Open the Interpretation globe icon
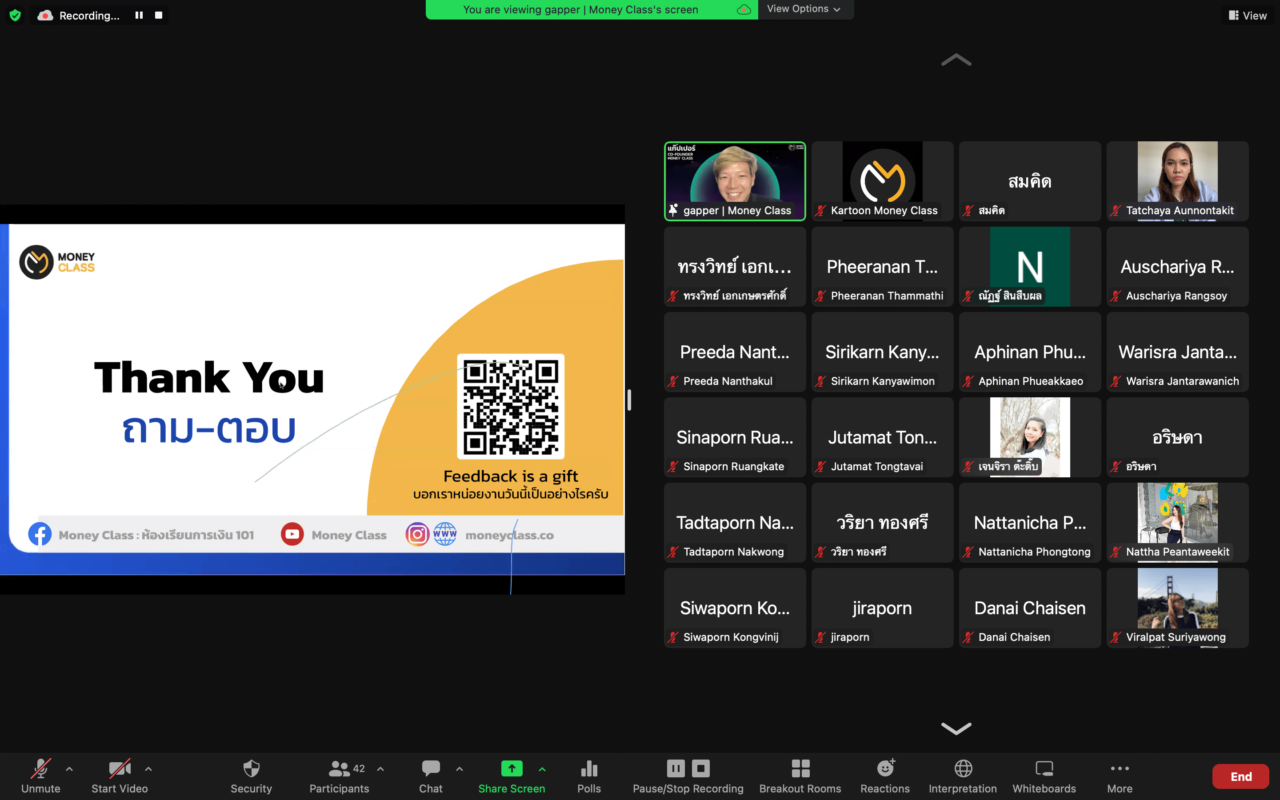The height and width of the screenshot is (800, 1280). pyautogui.click(x=963, y=769)
